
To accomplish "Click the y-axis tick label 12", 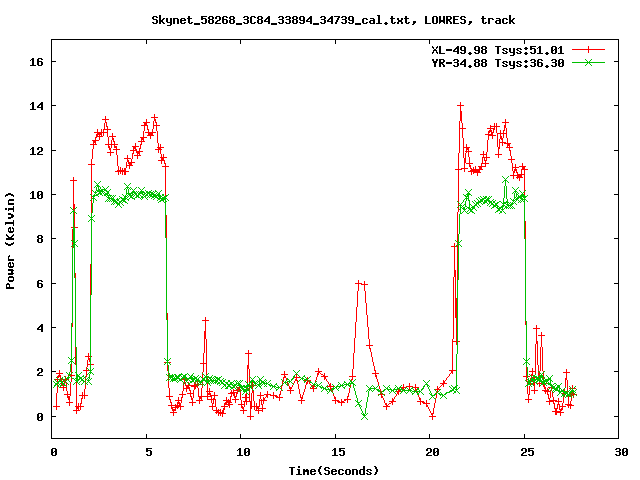I will pyautogui.click(x=36, y=151).
